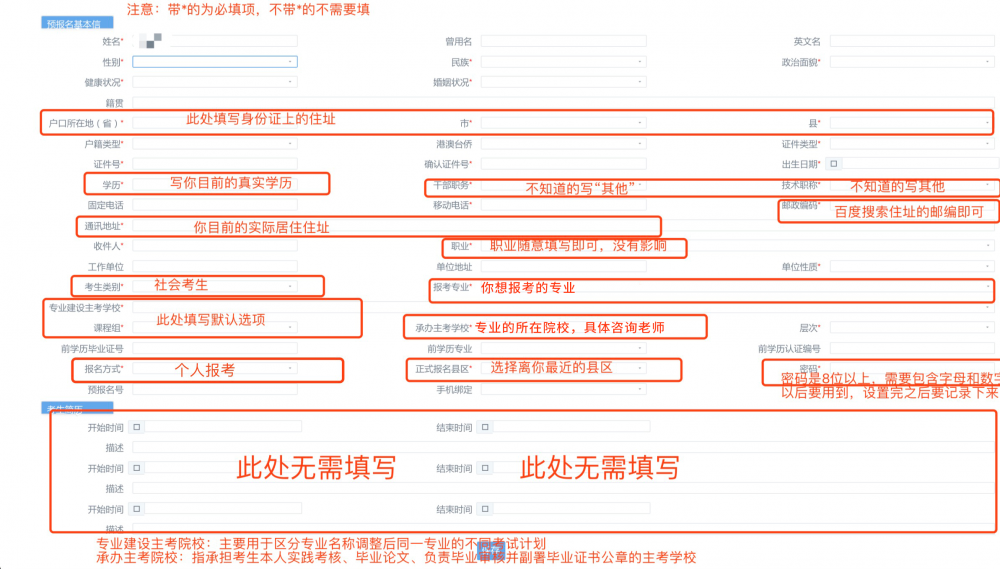The image size is (1000, 569).
Task: Click the blue save button at bottom
Action: pos(489,549)
